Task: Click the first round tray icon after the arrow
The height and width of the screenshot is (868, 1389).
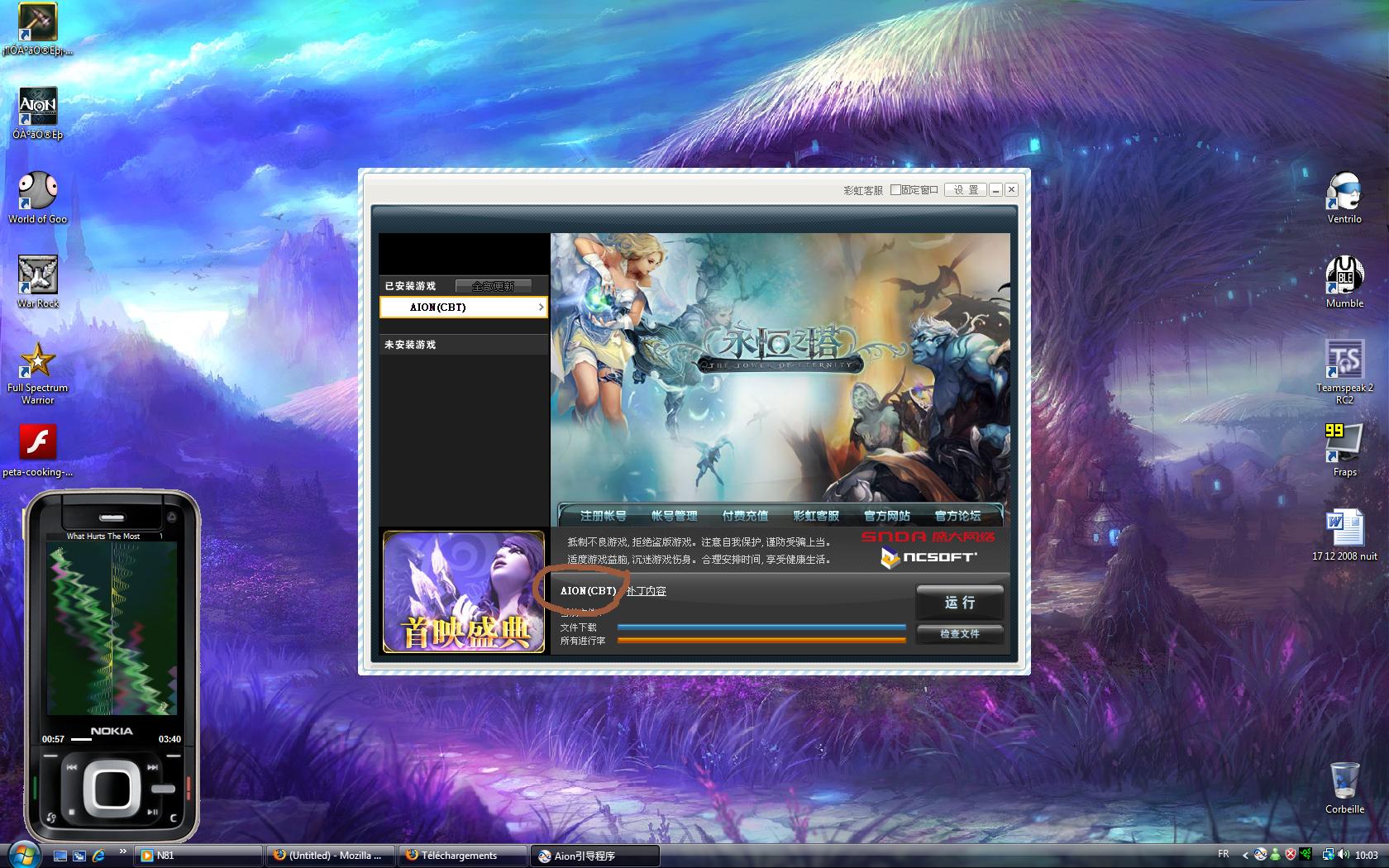Action: (x=1260, y=855)
